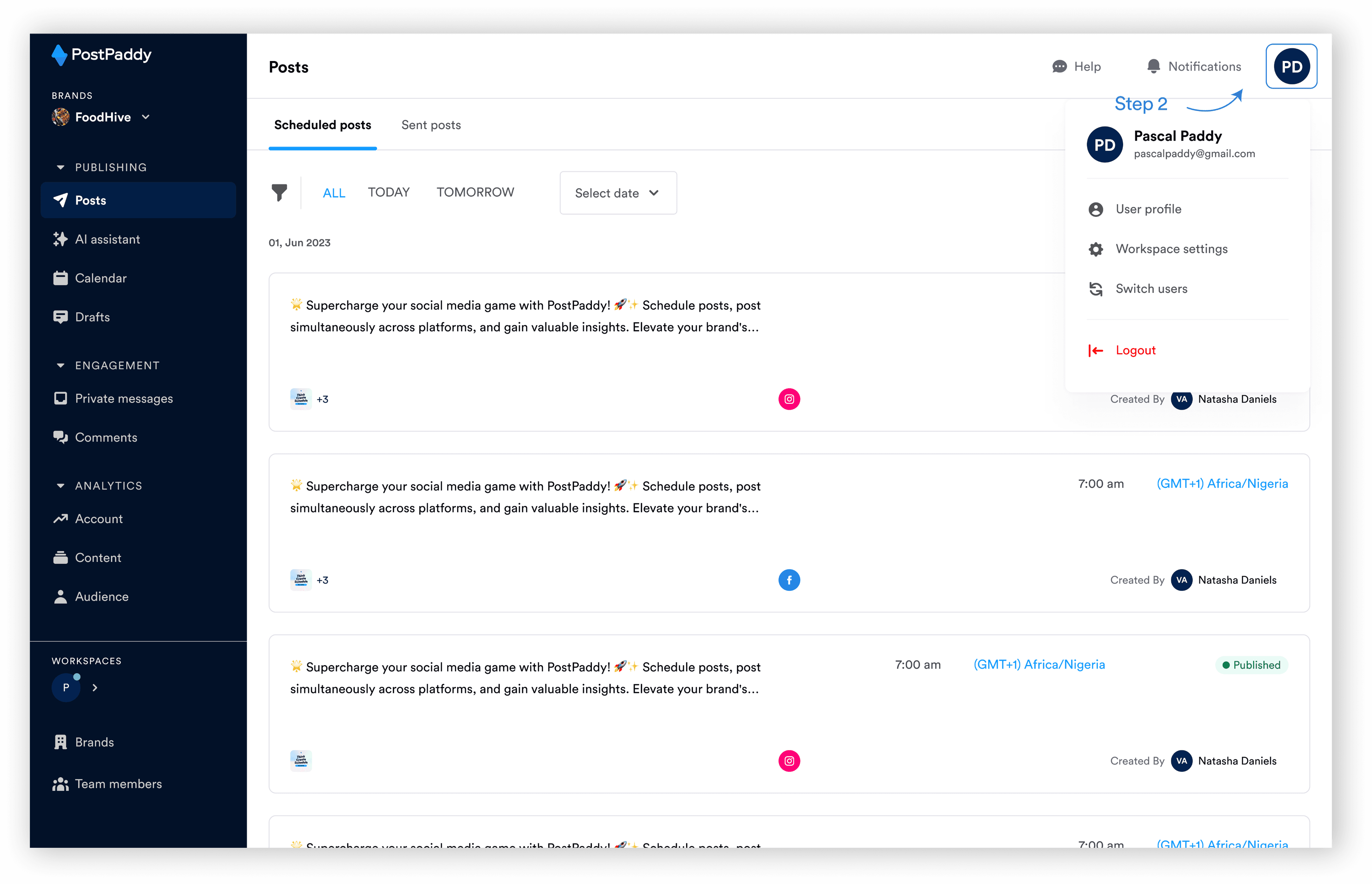Open the Select date dropdown
1372x884 pixels.
pyautogui.click(x=618, y=193)
